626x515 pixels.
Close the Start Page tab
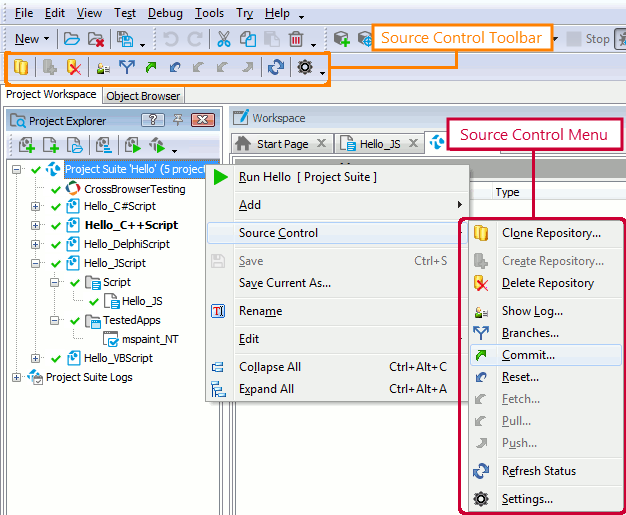321,143
